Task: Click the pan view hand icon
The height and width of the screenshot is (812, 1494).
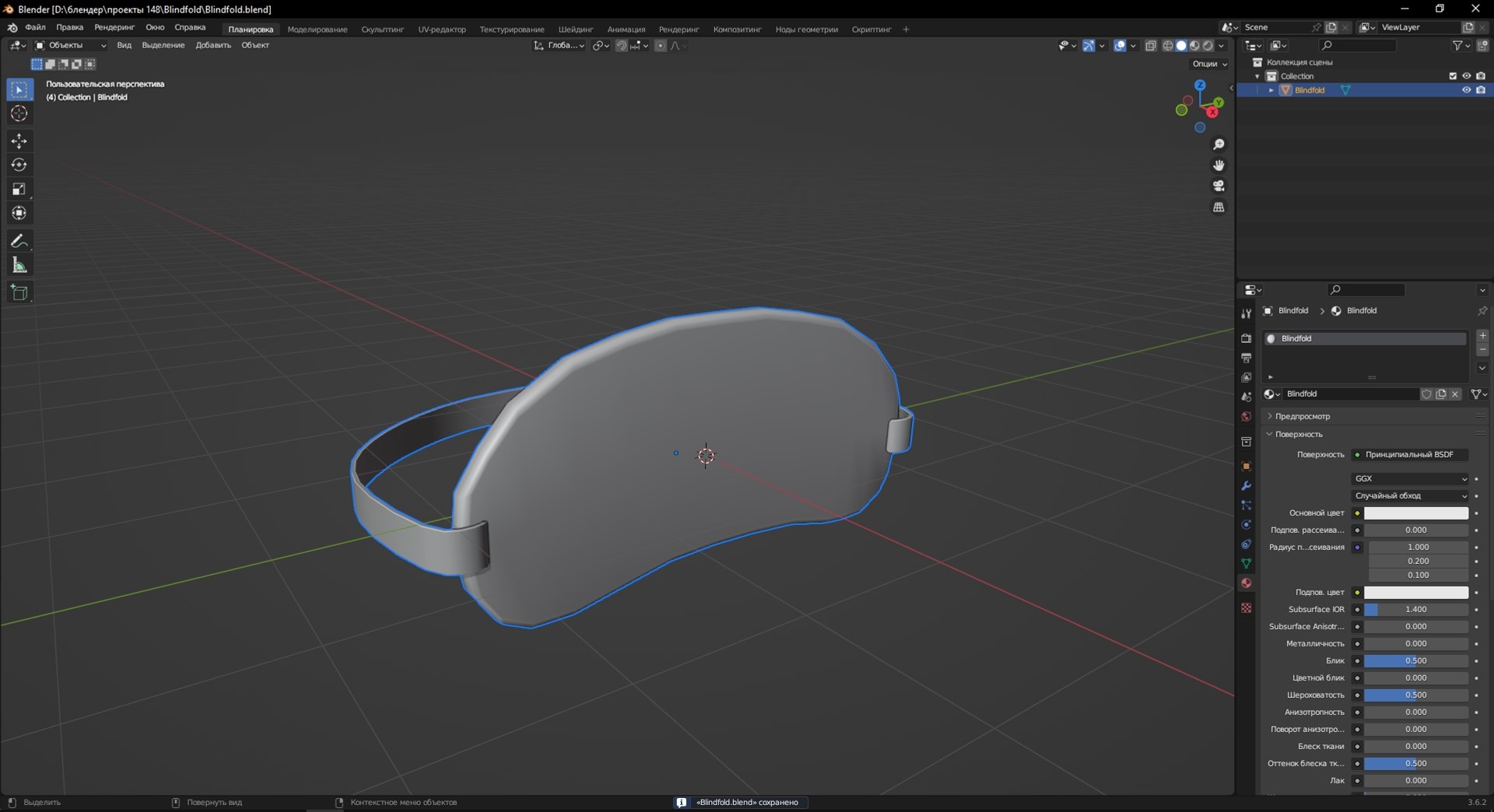Action: coord(1219,165)
